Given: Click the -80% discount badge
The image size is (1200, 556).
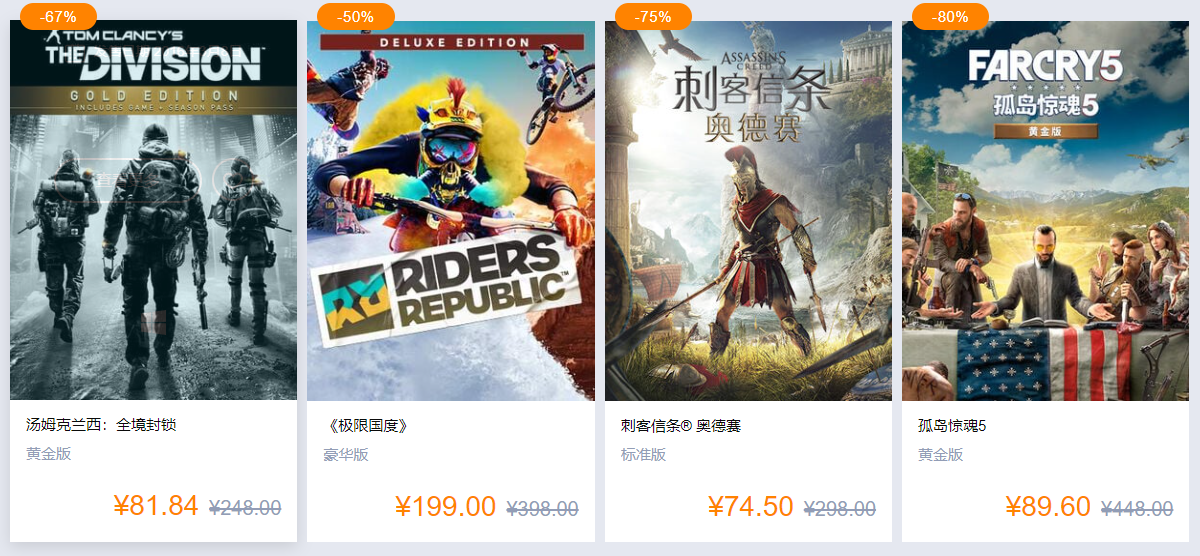Looking at the screenshot, I should coord(950,16).
